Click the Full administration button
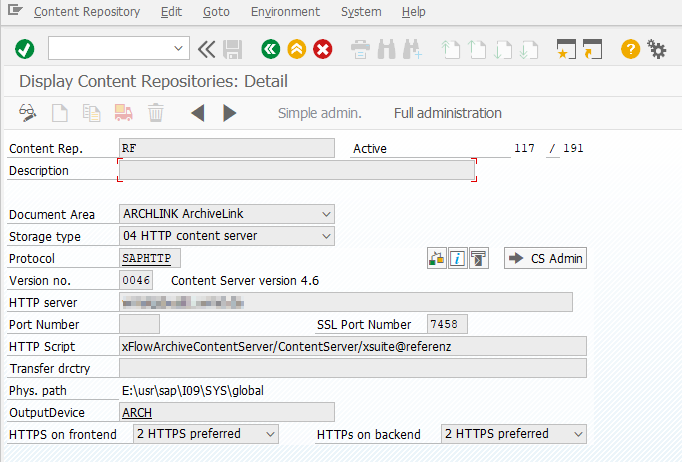Viewport: 682px width, 462px height. point(447,113)
